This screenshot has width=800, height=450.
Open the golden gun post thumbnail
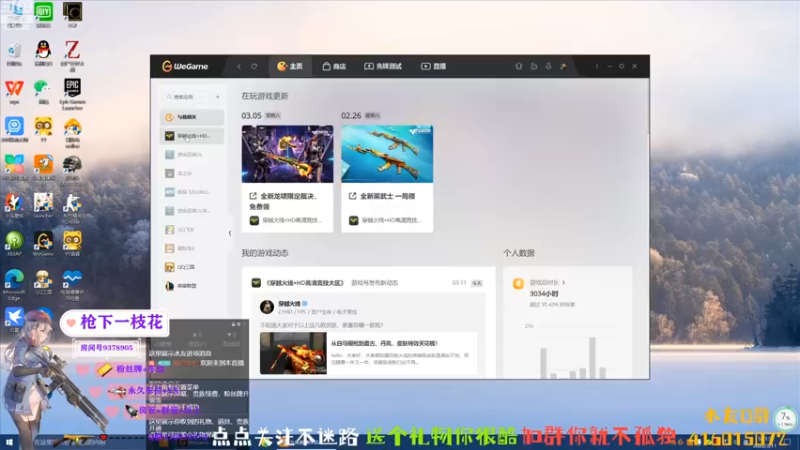[293, 353]
